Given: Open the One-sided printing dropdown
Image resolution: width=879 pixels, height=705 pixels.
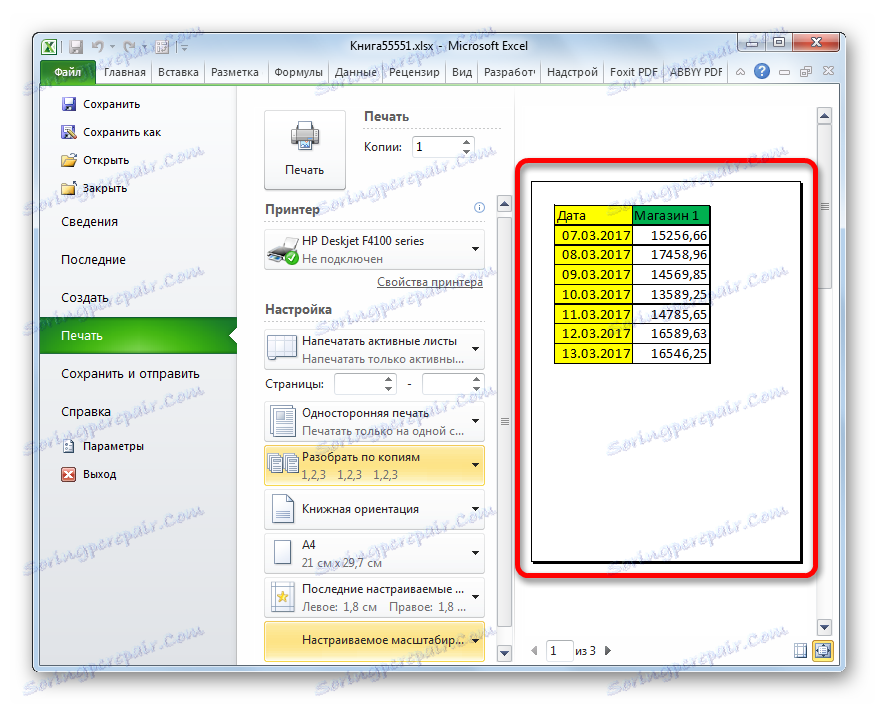Looking at the screenshot, I should 374,421.
